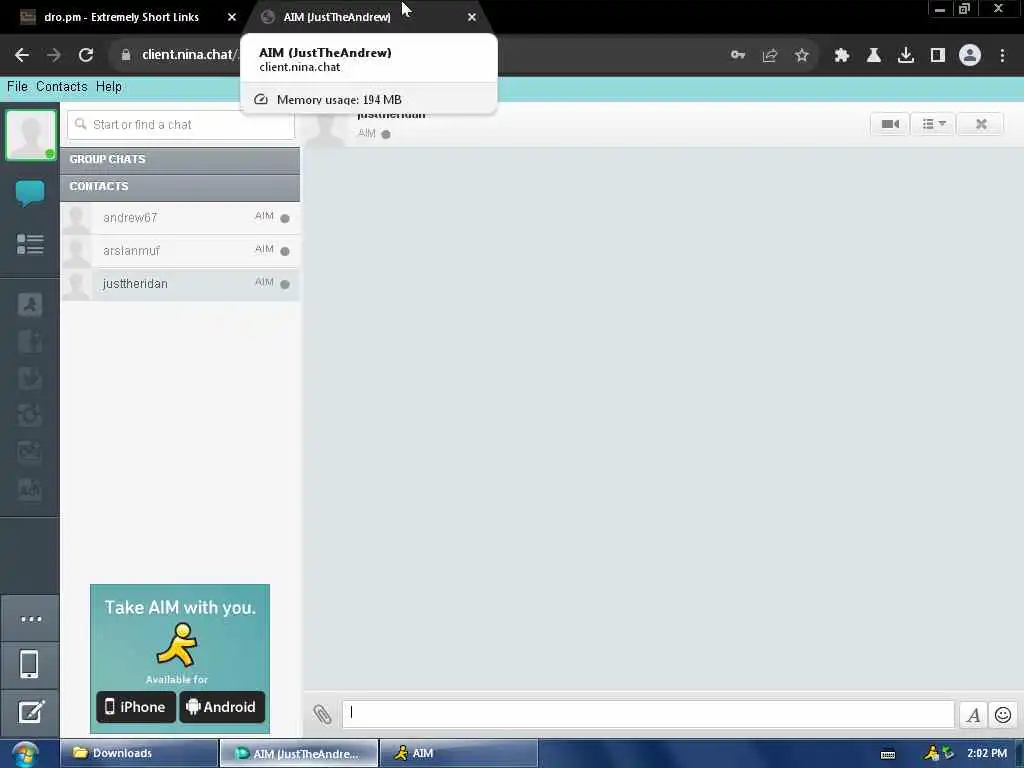1024x768 pixels.
Task: Click the password key icon in address bar
Action: 738,56
